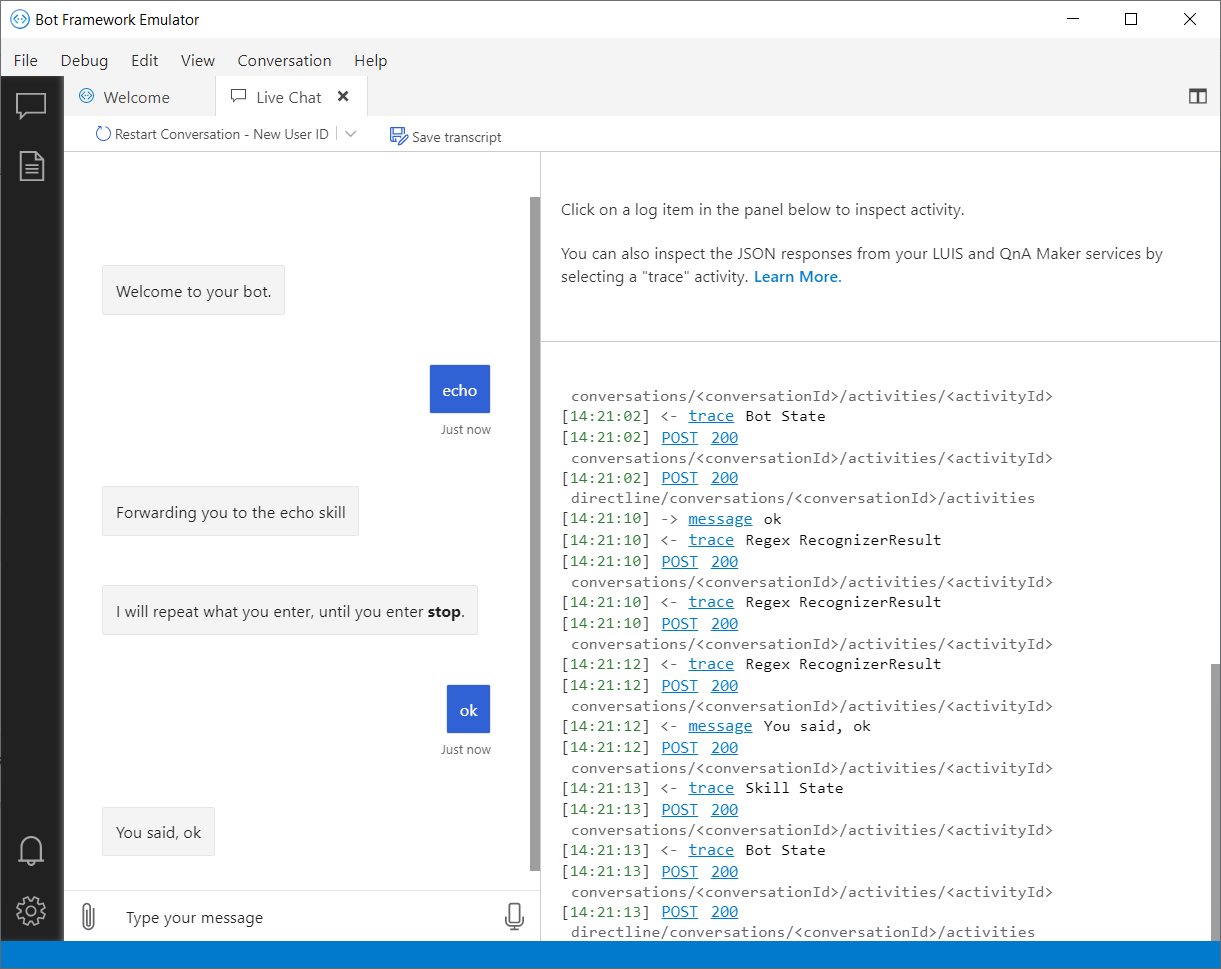Switch to the Welcome tab
Screen dimensions: 1221x969
(136, 97)
